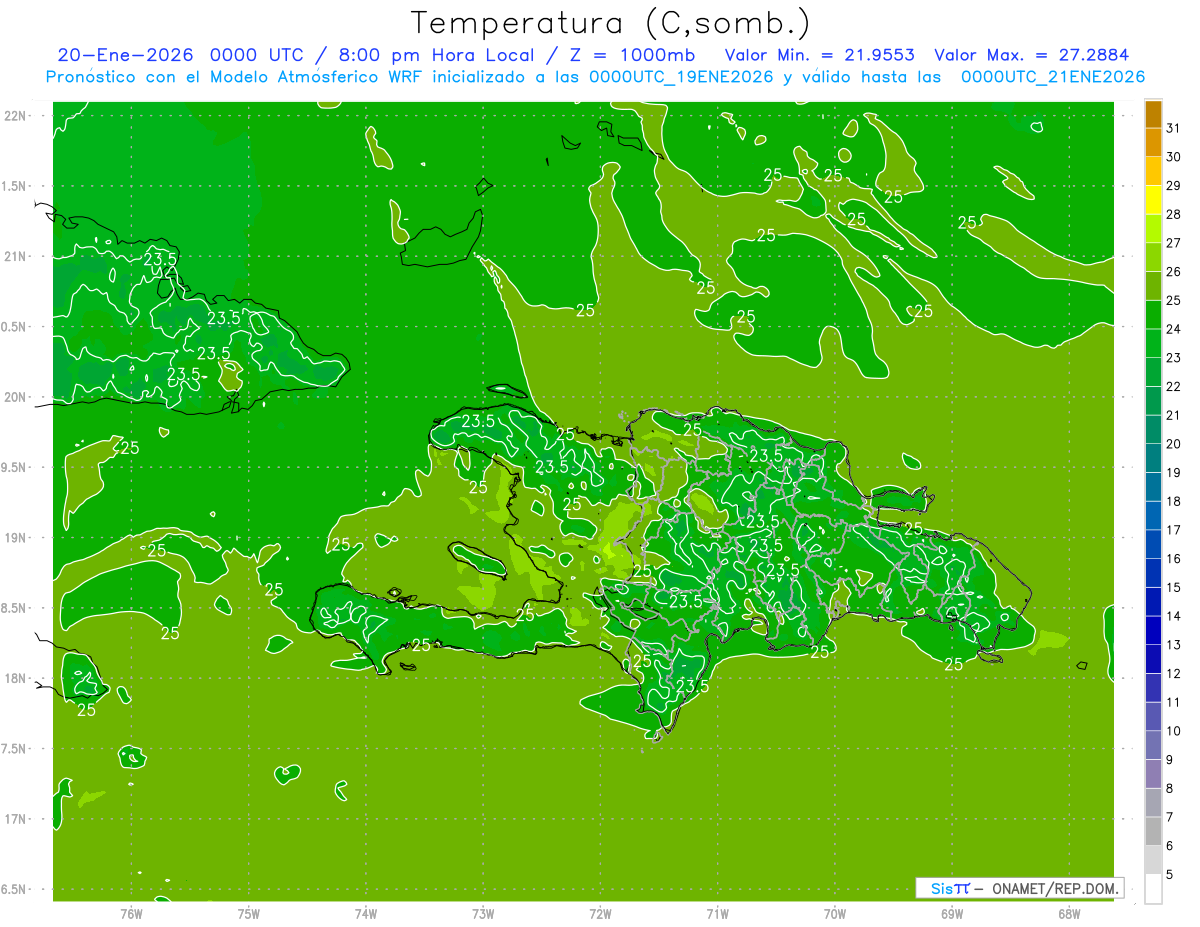Click the '75W' longitude axis label

(249, 914)
